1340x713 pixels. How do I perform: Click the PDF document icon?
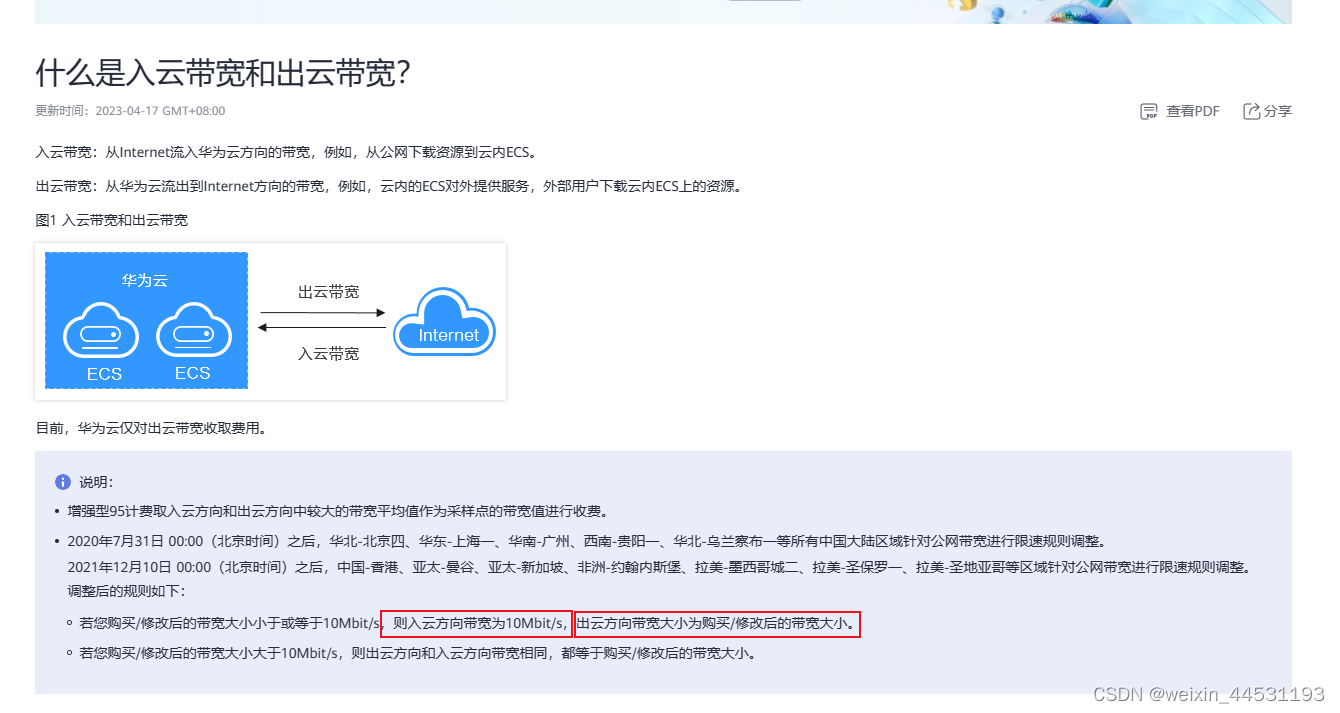click(1149, 111)
